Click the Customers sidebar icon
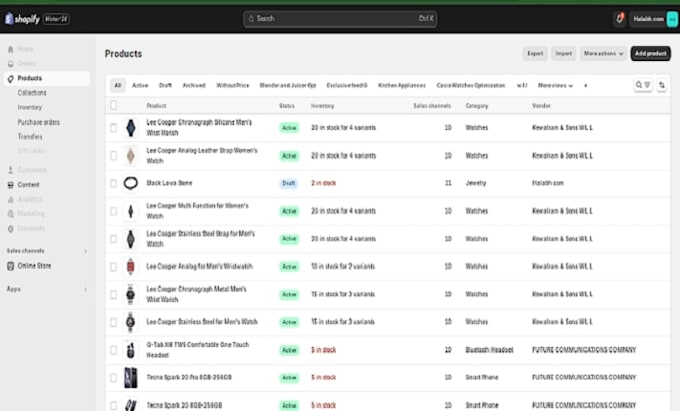This screenshot has width=680, height=411. click(10, 170)
